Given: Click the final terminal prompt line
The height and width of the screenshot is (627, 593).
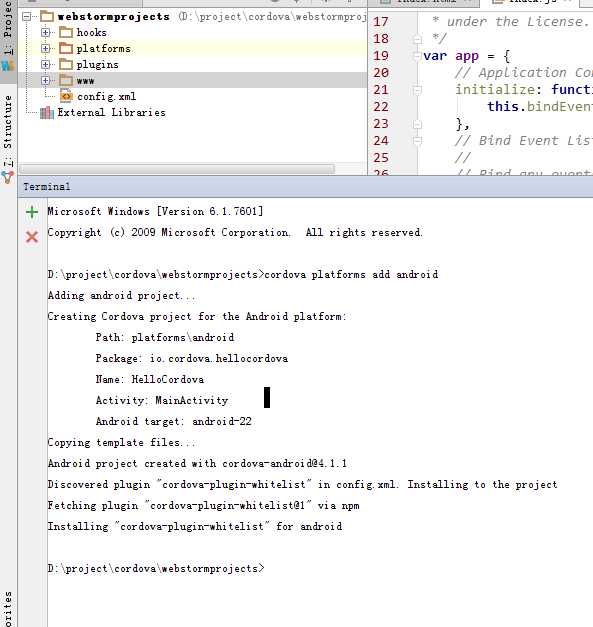Looking at the screenshot, I should click(156, 569).
